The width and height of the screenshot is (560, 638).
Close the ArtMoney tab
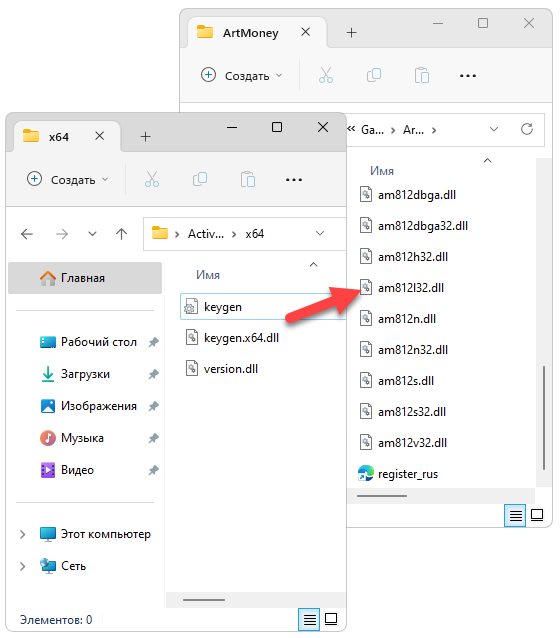(306, 32)
